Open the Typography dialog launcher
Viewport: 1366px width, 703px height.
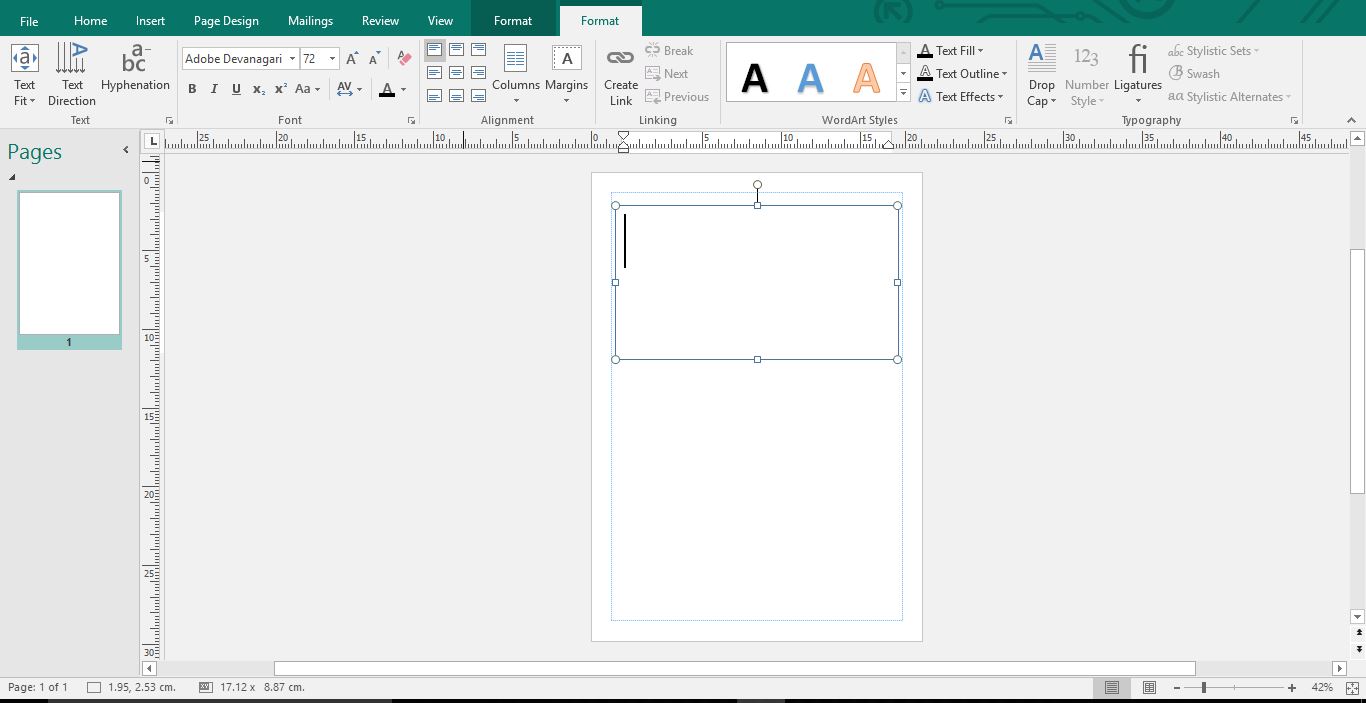(x=1294, y=121)
